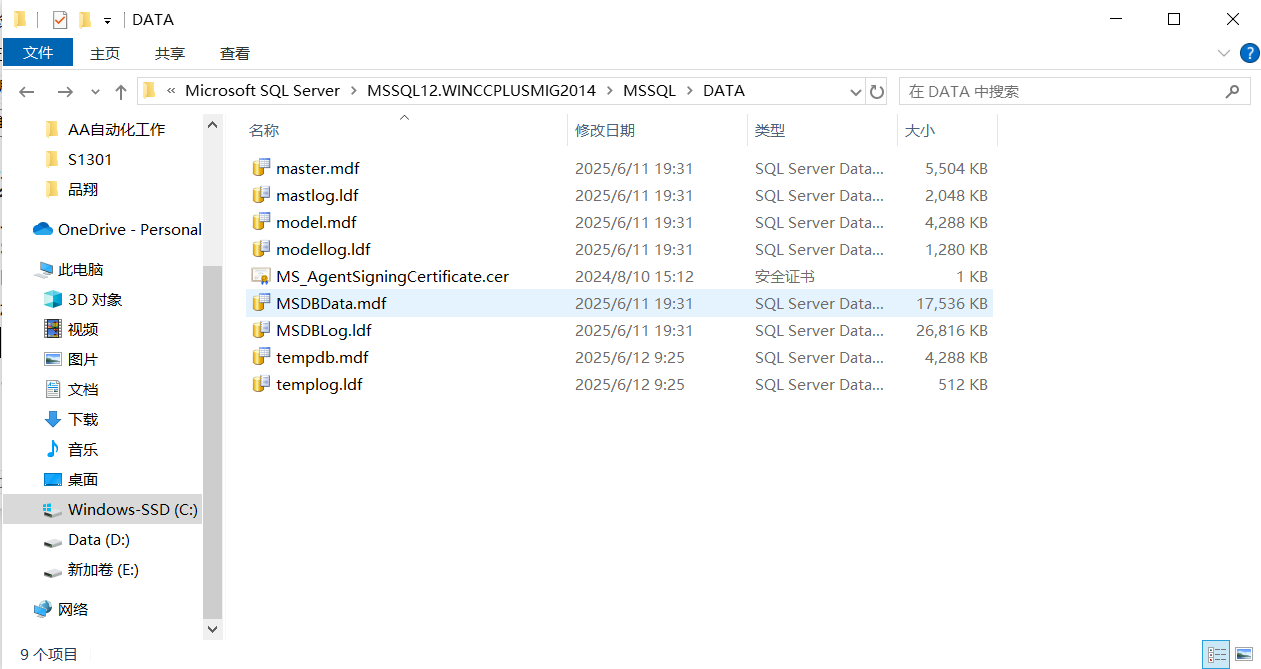The width and height of the screenshot is (1261, 669).
Task: Open 文档 in the navigation pane
Action: (83, 389)
